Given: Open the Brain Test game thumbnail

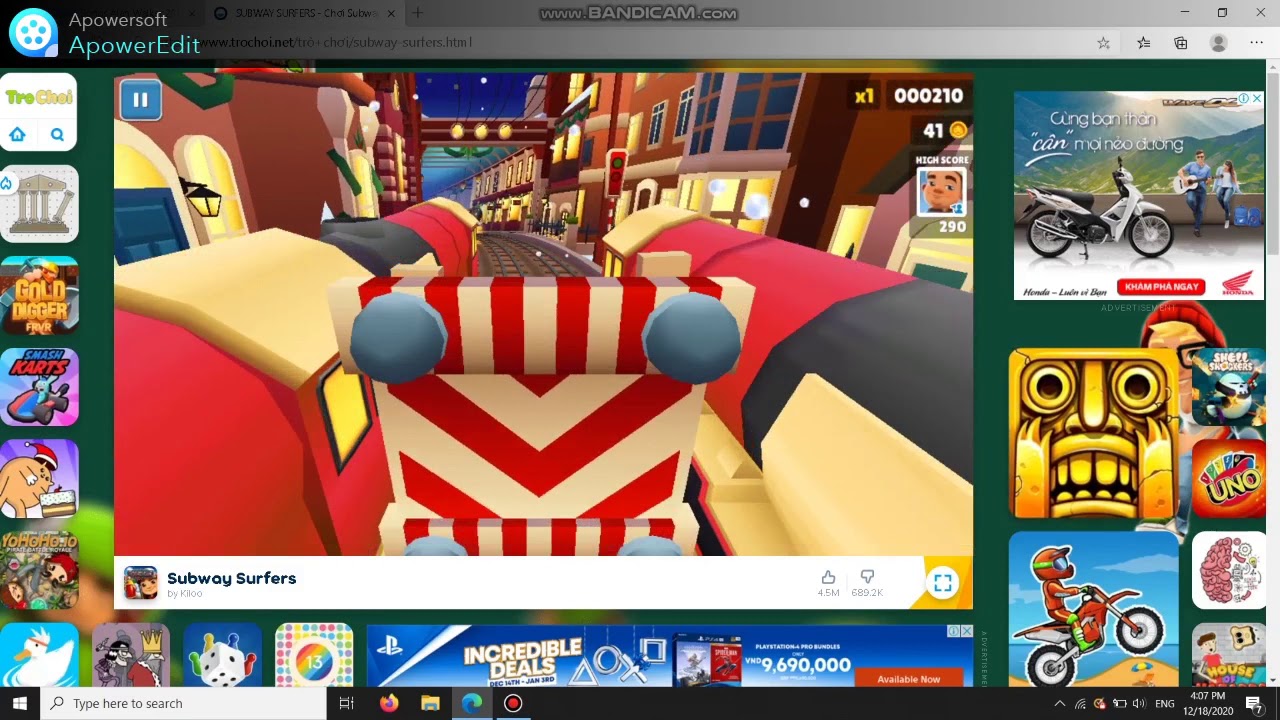Looking at the screenshot, I should click(x=1230, y=570).
